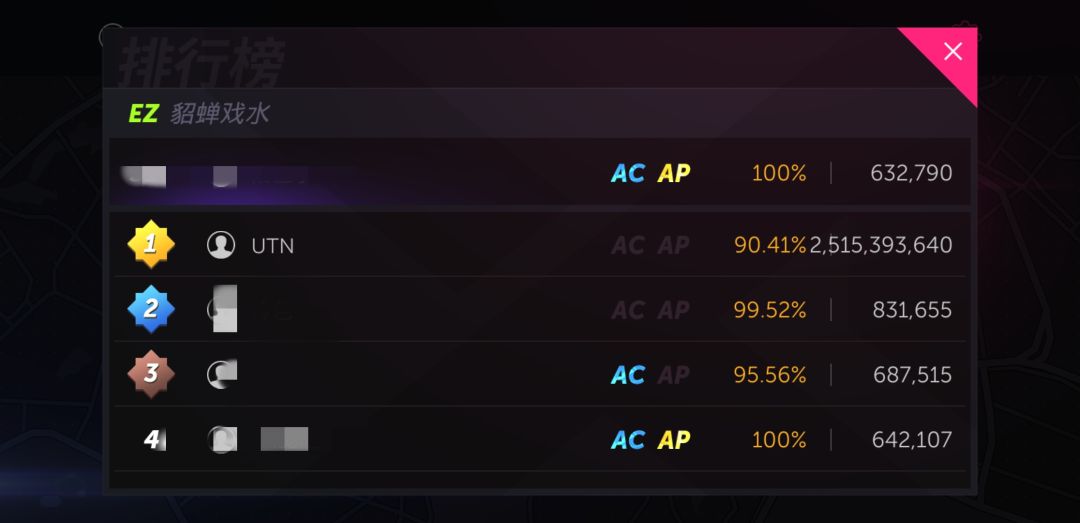Click the rank 4 player avatar
This screenshot has height=523, width=1080.
click(x=222, y=439)
